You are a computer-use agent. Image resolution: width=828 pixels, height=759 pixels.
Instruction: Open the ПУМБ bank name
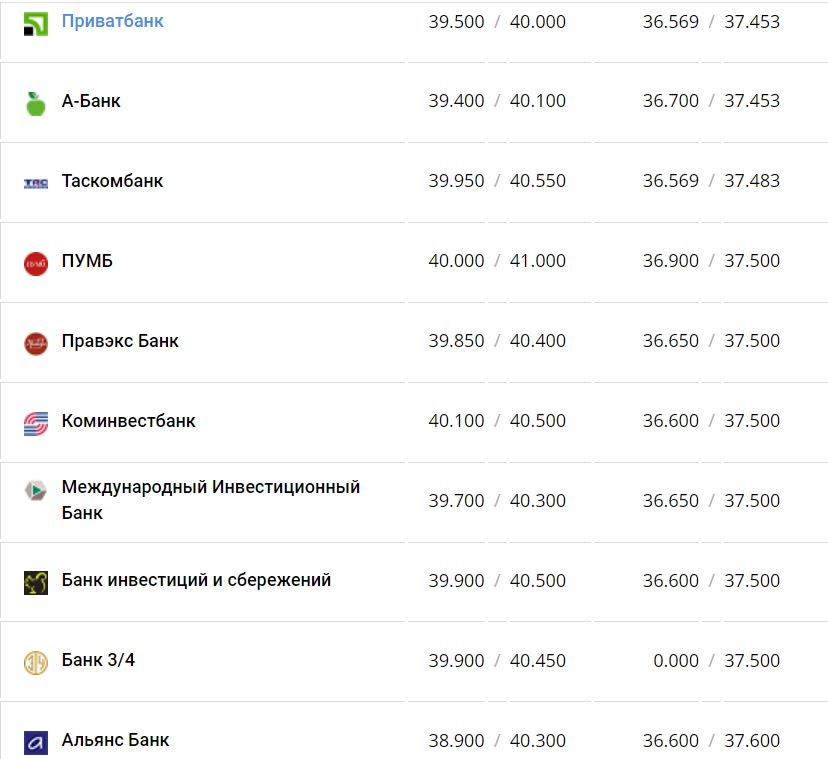click(x=87, y=261)
